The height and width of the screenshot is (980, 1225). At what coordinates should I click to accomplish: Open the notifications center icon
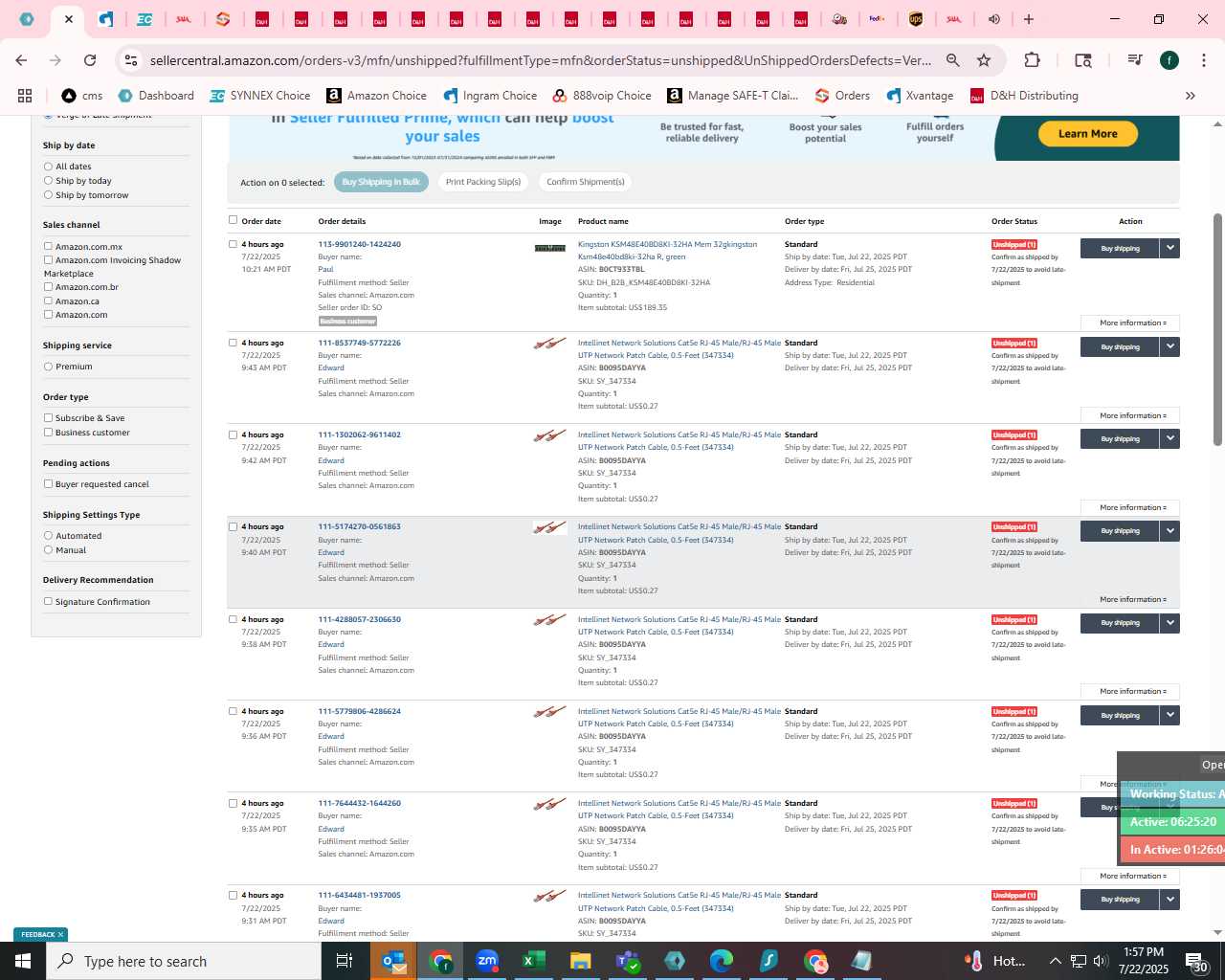(1196, 961)
